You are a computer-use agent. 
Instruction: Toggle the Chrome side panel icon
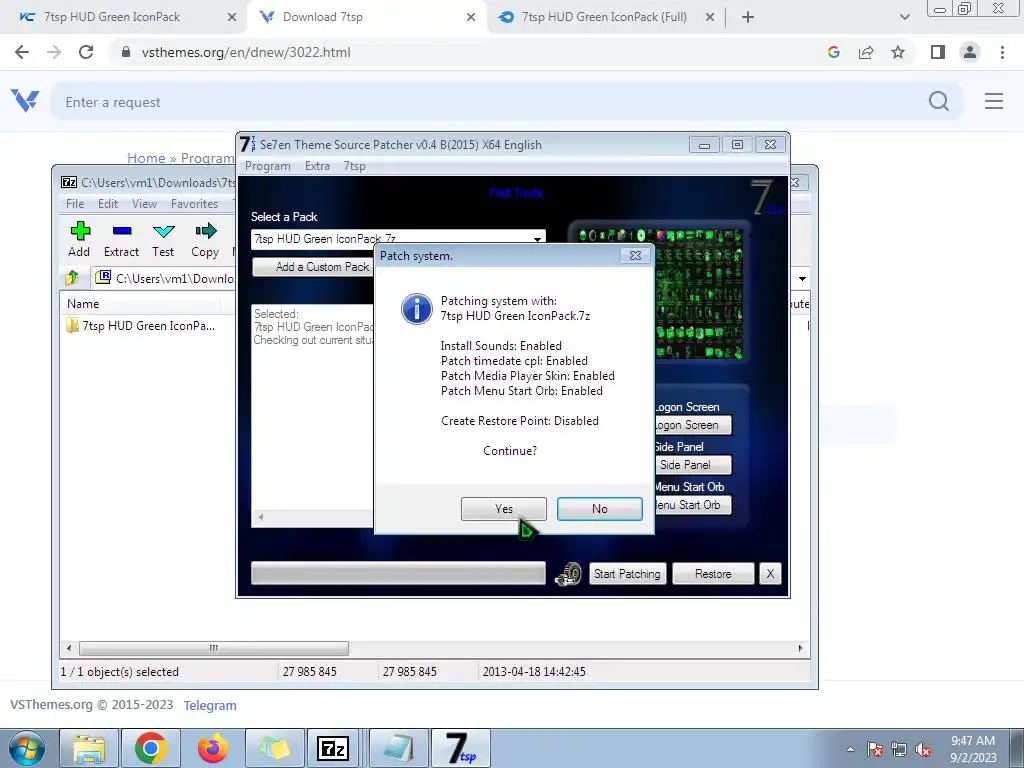pos(938,52)
